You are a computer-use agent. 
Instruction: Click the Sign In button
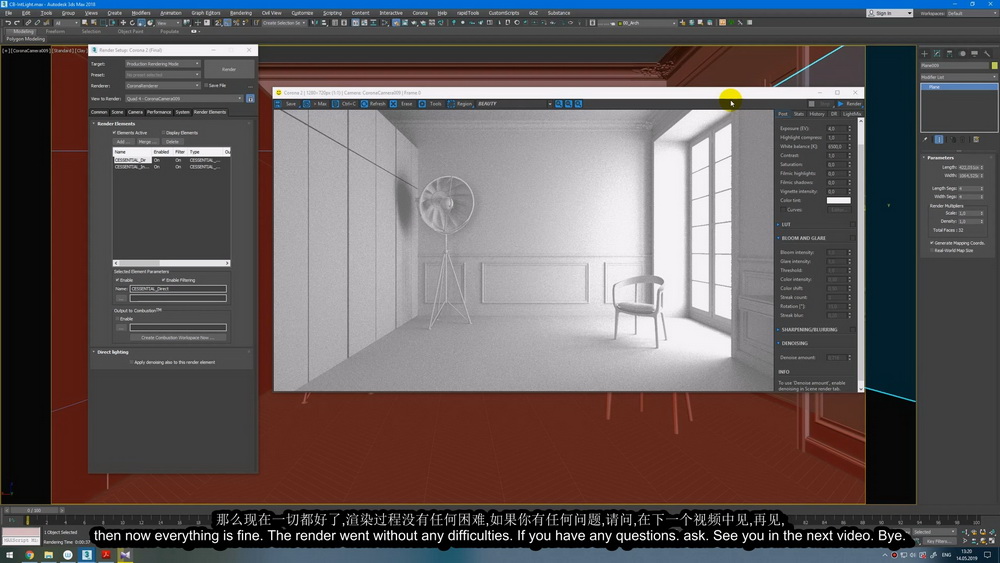pyautogui.click(x=889, y=13)
